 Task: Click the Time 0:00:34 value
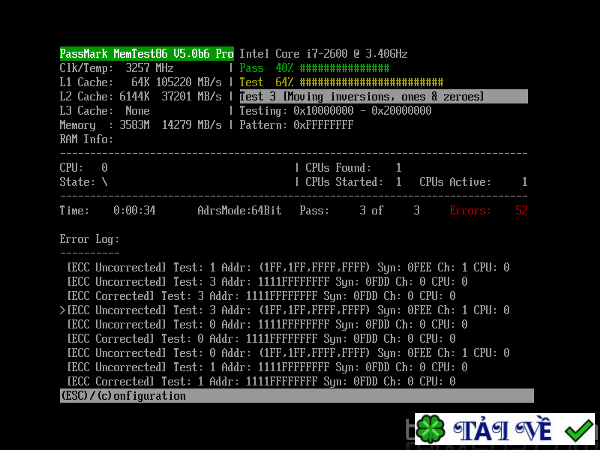[x=134, y=210]
